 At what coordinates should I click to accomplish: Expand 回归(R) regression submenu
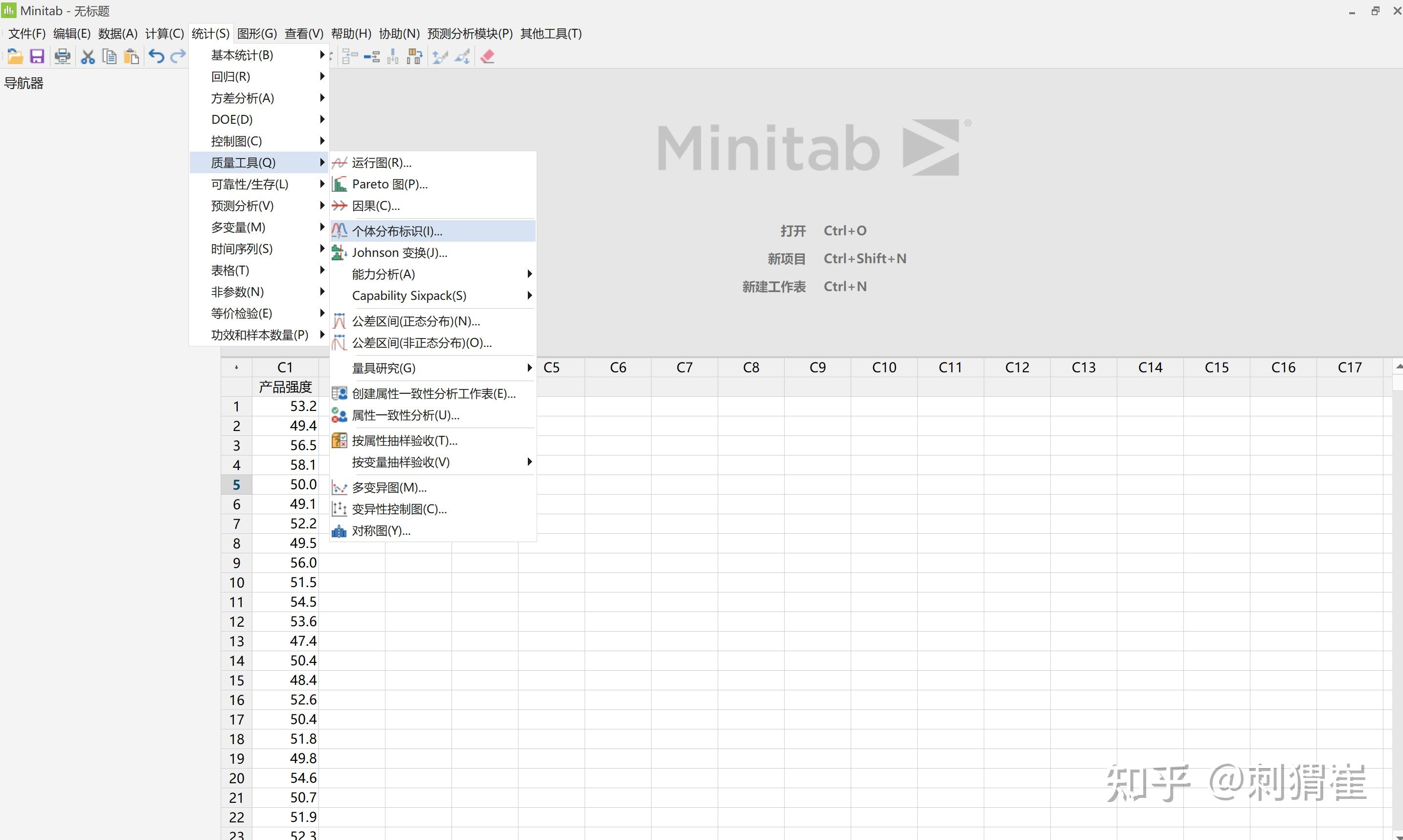pos(259,77)
